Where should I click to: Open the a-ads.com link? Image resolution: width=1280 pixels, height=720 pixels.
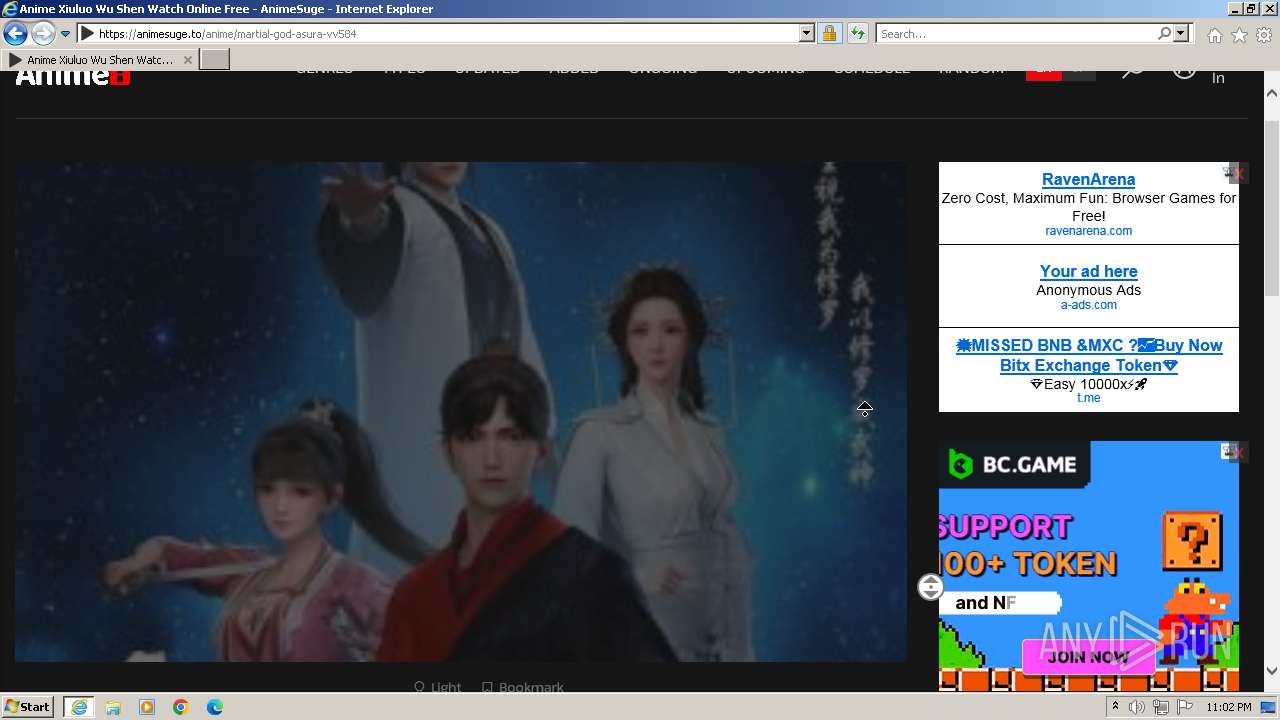[1088, 305]
